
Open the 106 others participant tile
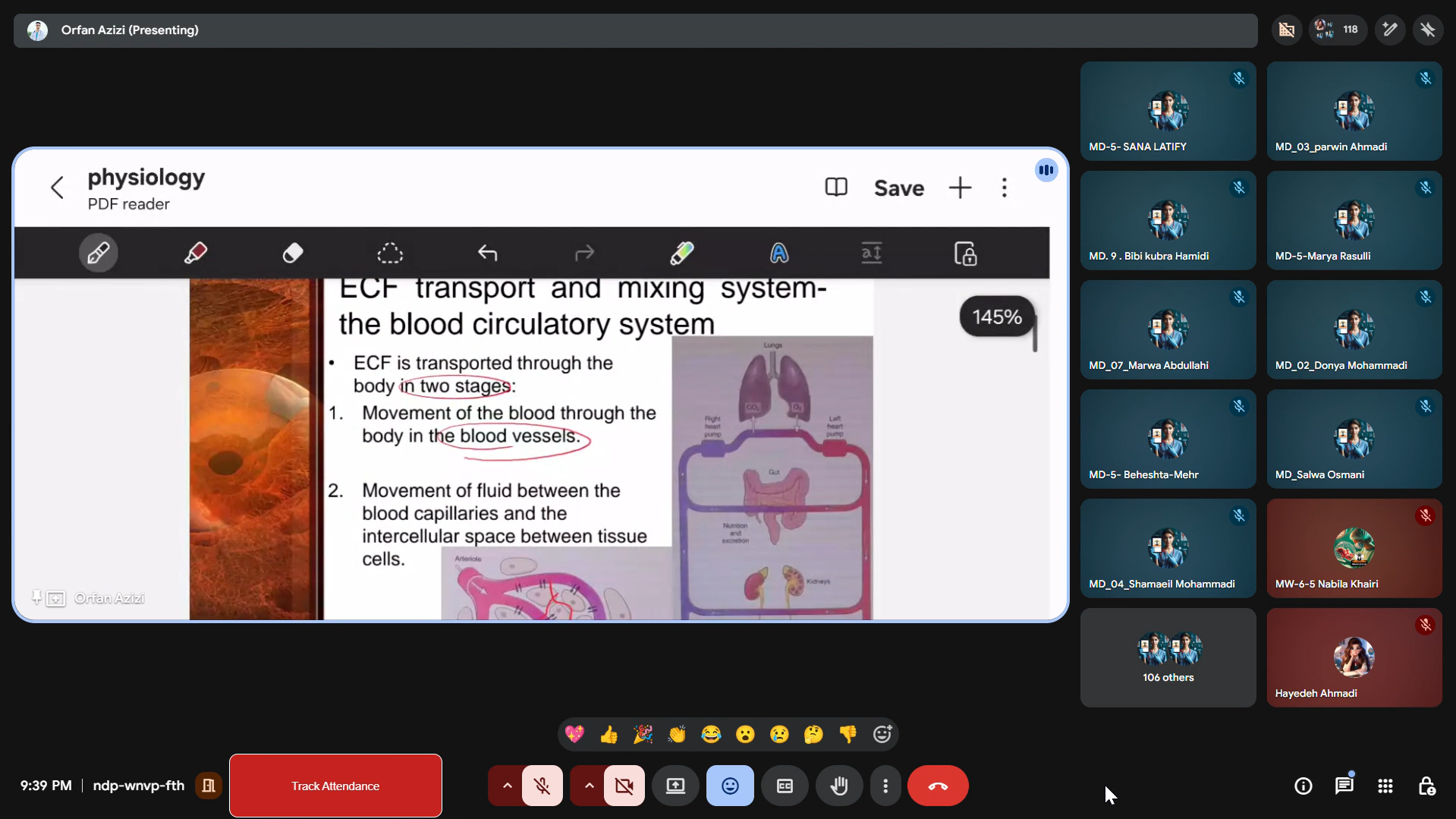pyautogui.click(x=1168, y=657)
